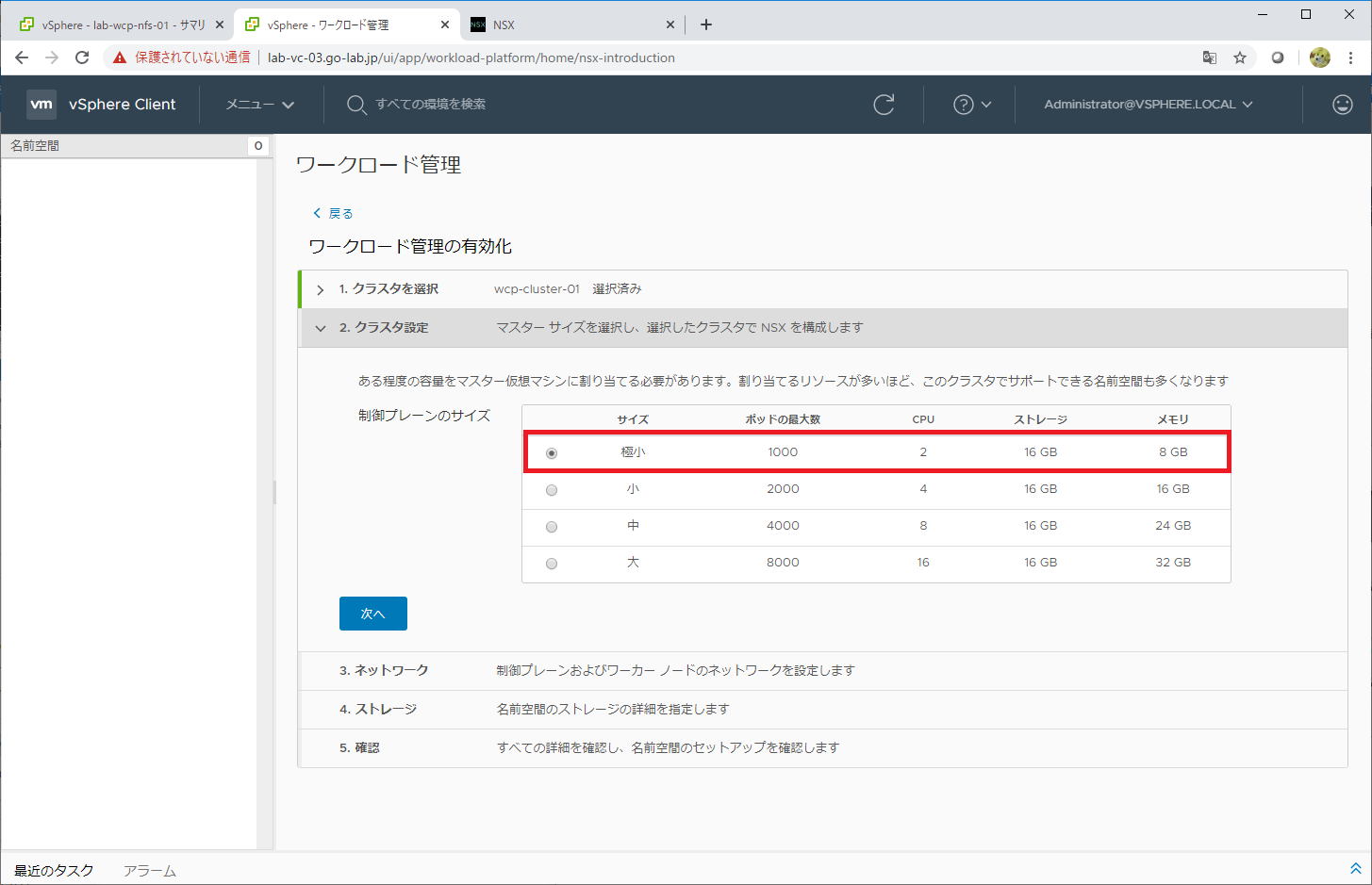This screenshot has width=1372, height=885.
Task: Click the ポッドの最大数 column header
Action: click(783, 419)
